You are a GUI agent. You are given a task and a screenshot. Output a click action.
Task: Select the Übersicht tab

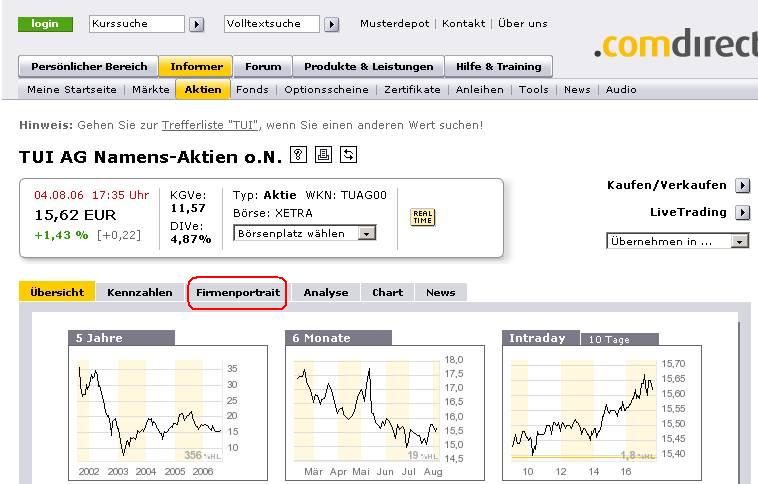pyautogui.click(x=57, y=292)
